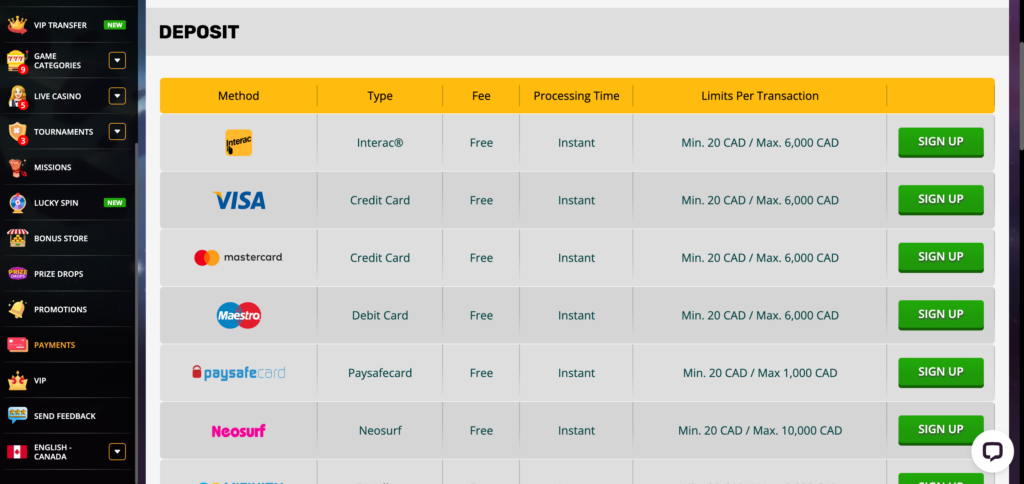Click the Live Casino dealer icon
Image resolution: width=1024 pixels, height=484 pixels.
point(17,97)
